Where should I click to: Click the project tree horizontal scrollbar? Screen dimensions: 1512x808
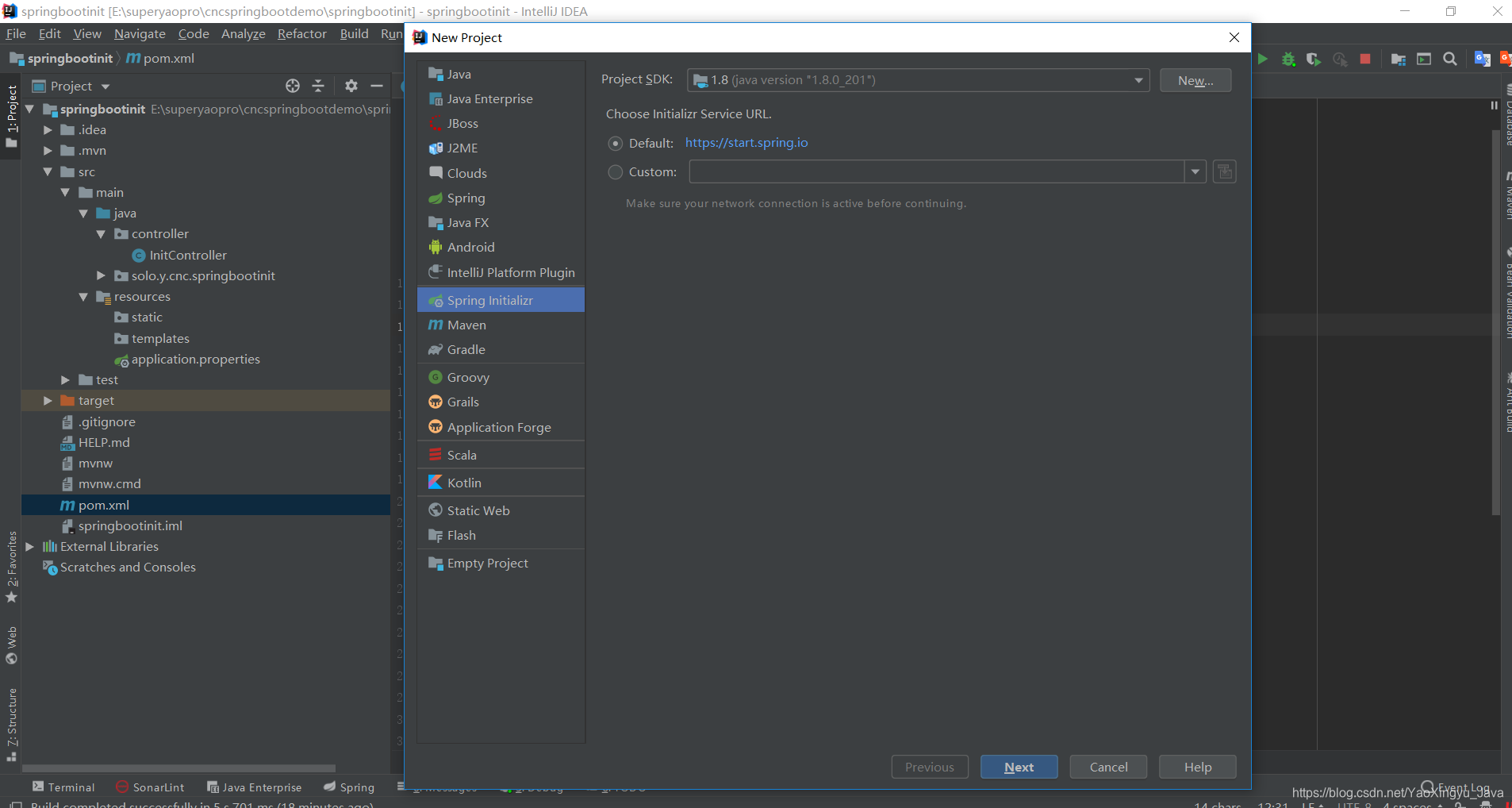[x=178, y=768]
